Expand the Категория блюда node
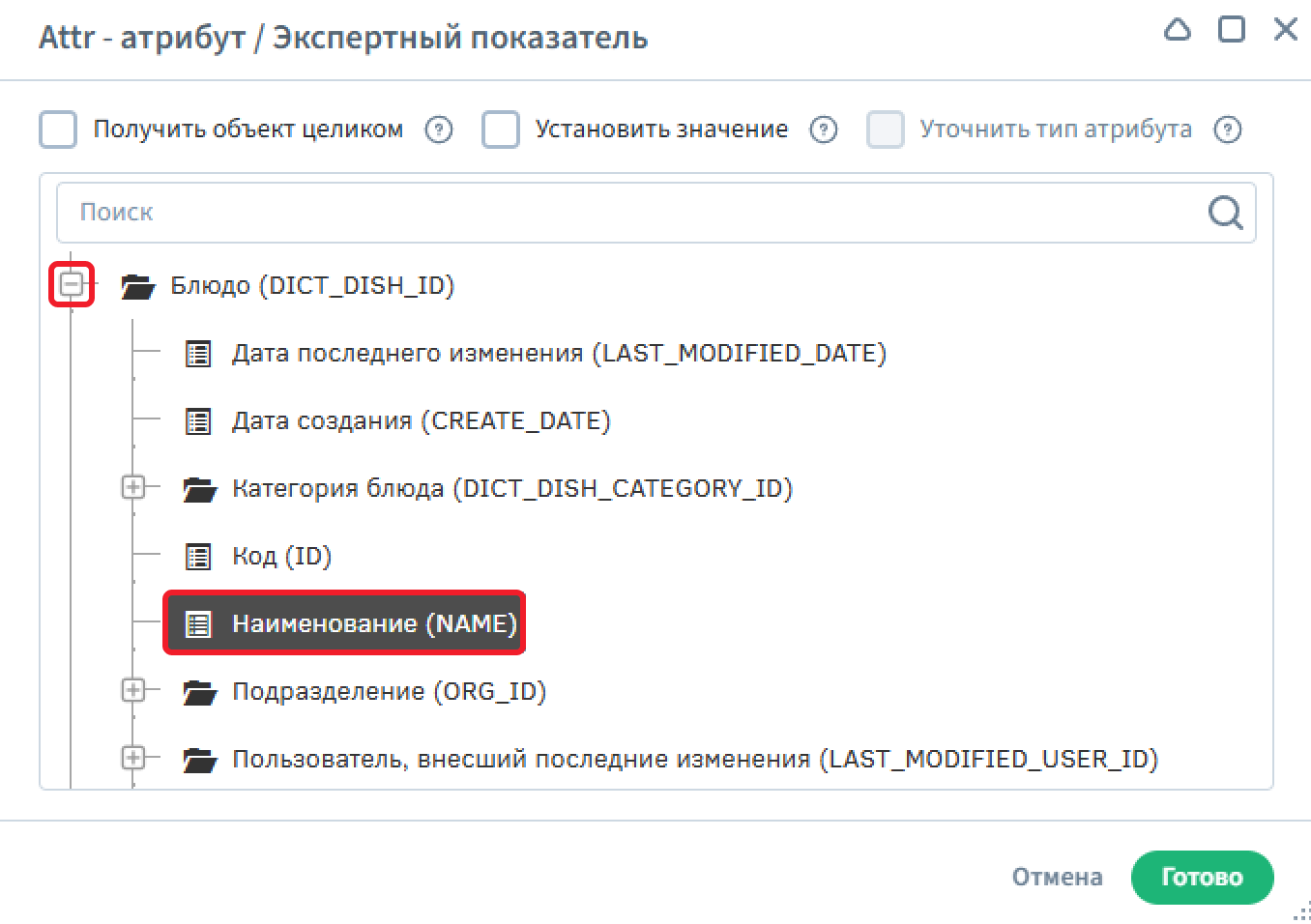This screenshot has height=924, width=1311. [x=133, y=487]
